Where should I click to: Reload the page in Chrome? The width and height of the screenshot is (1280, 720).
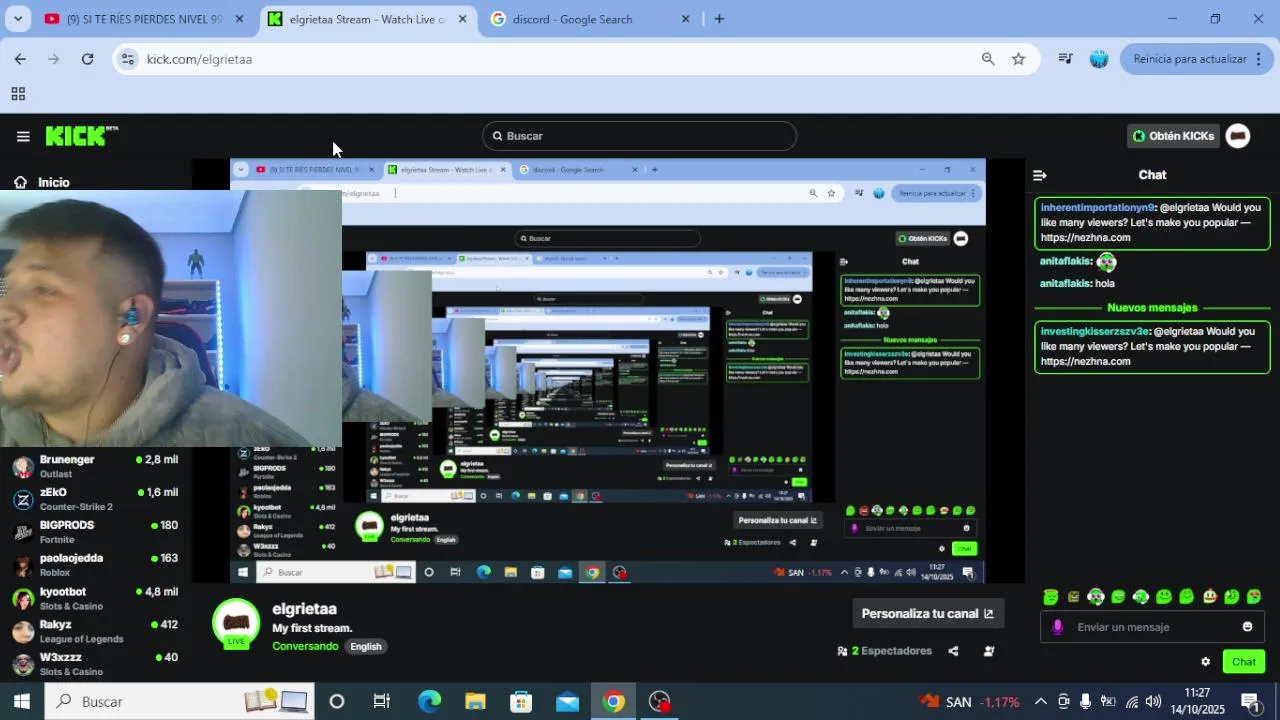pyautogui.click(x=87, y=59)
